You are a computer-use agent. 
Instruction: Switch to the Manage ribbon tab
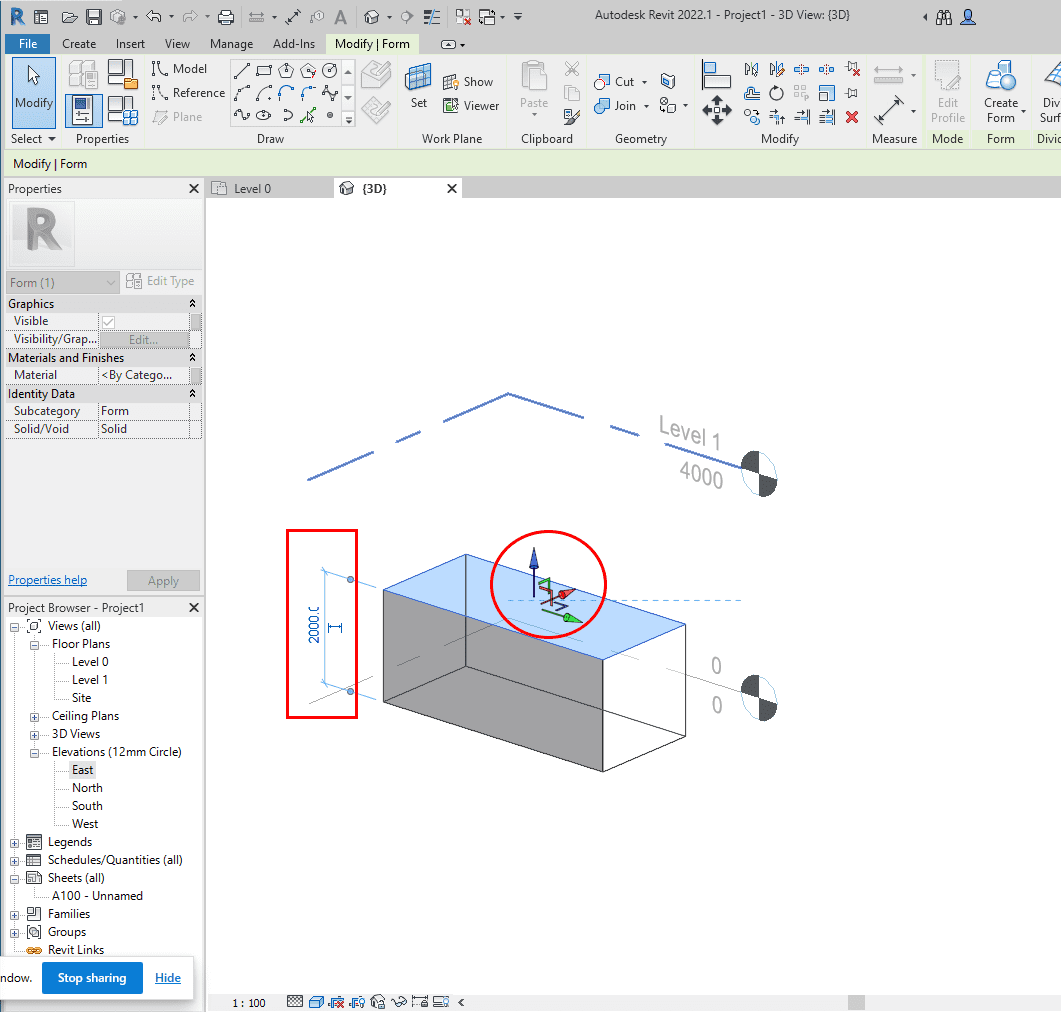[x=231, y=43]
